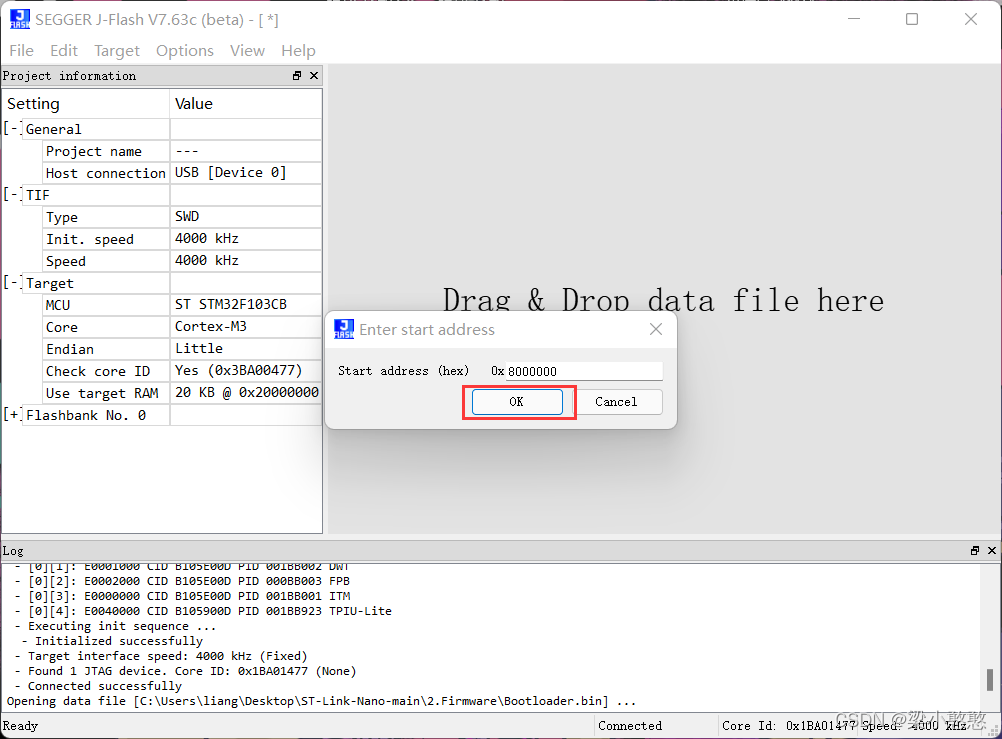1002x739 pixels.
Task: Click the 20 KB @ 0x20000000 value
Action: coord(247,393)
